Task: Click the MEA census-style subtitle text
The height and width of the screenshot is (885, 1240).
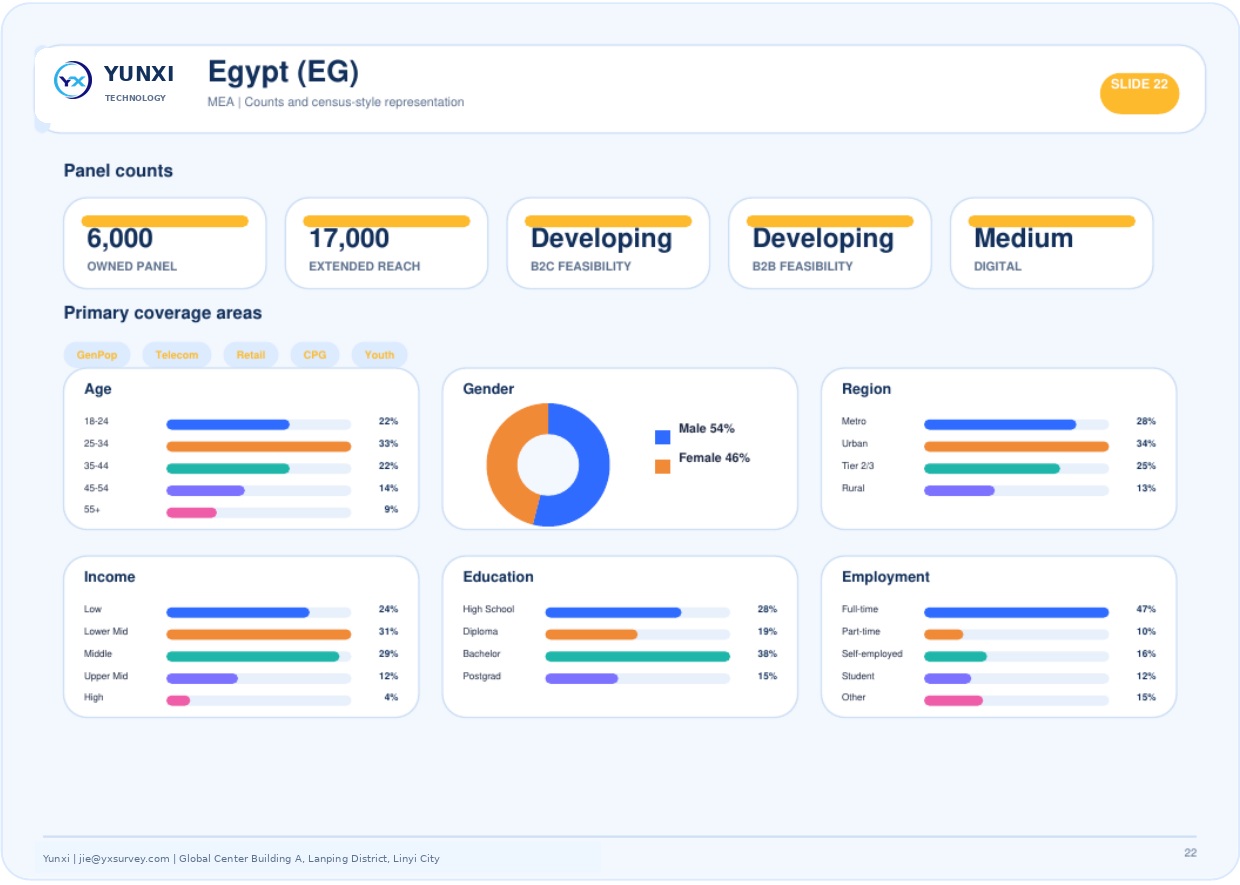Action: point(336,102)
